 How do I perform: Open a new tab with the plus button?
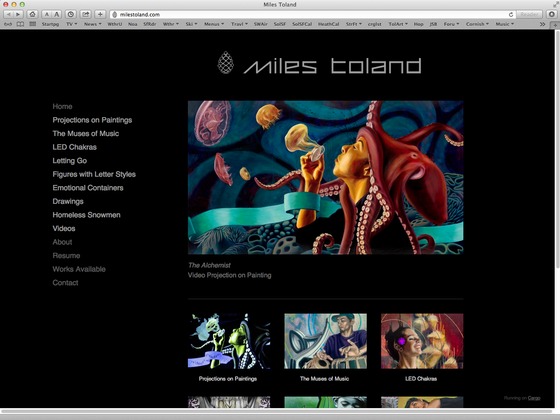coord(555,25)
